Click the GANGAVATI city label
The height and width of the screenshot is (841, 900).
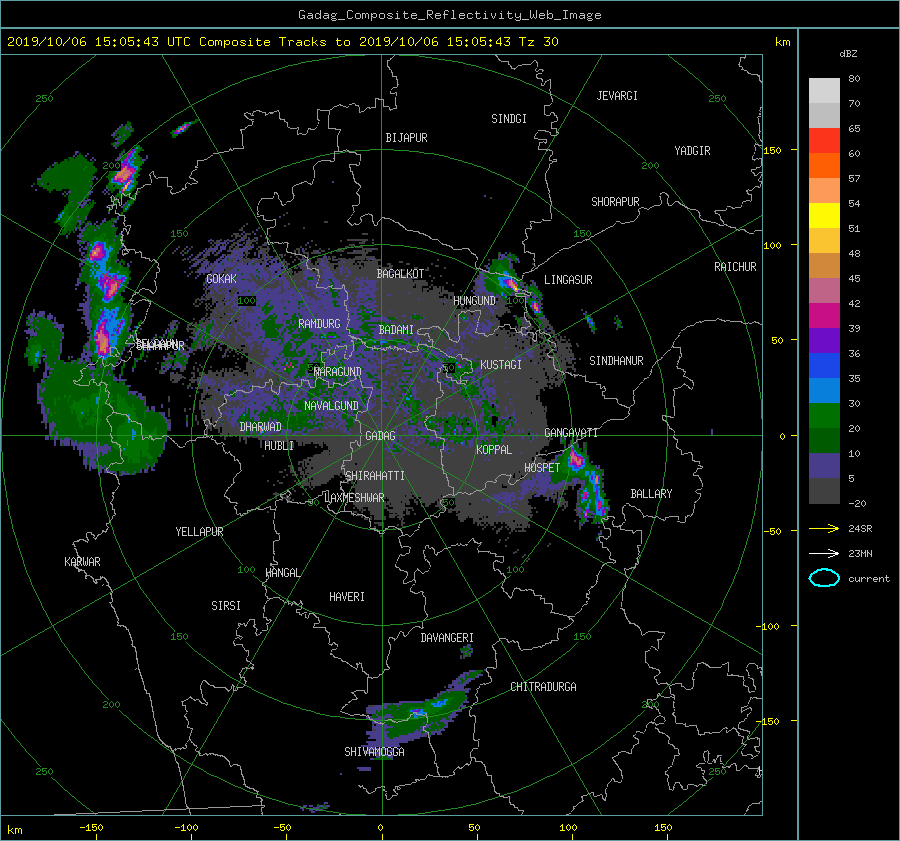[571, 433]
